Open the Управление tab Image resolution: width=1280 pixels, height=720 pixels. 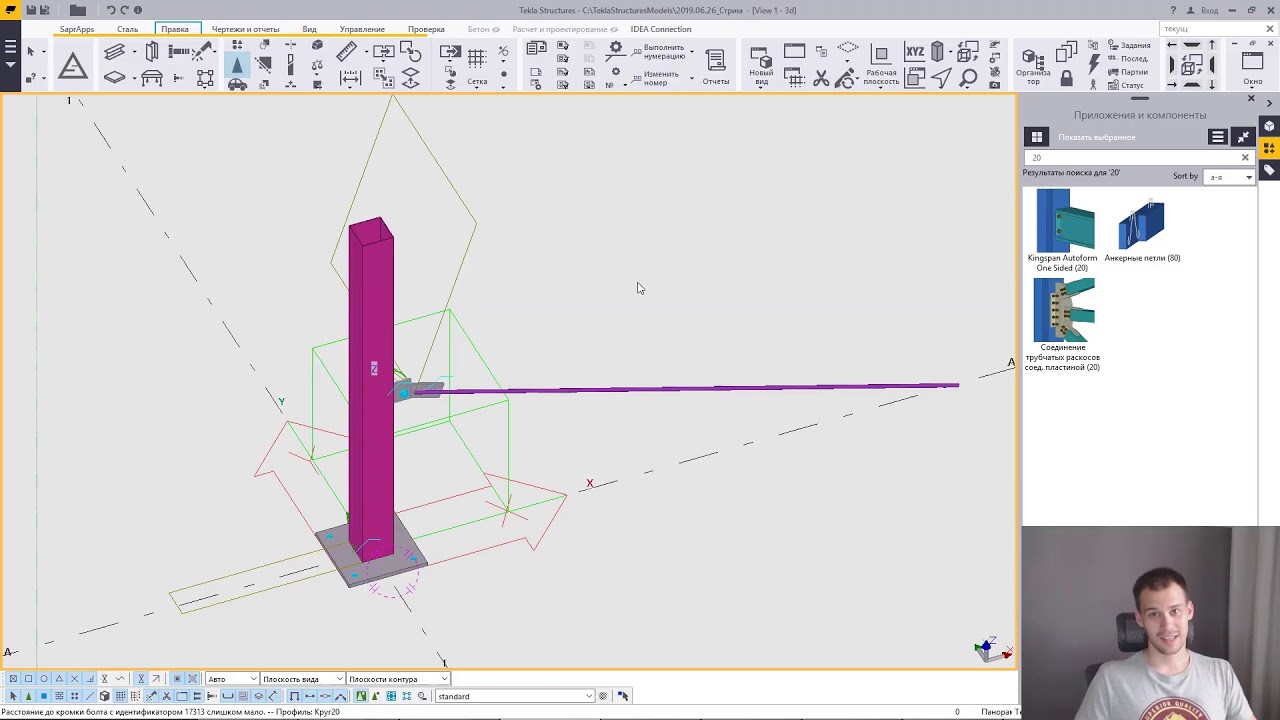pyautogui.click(x=362, y=29)
